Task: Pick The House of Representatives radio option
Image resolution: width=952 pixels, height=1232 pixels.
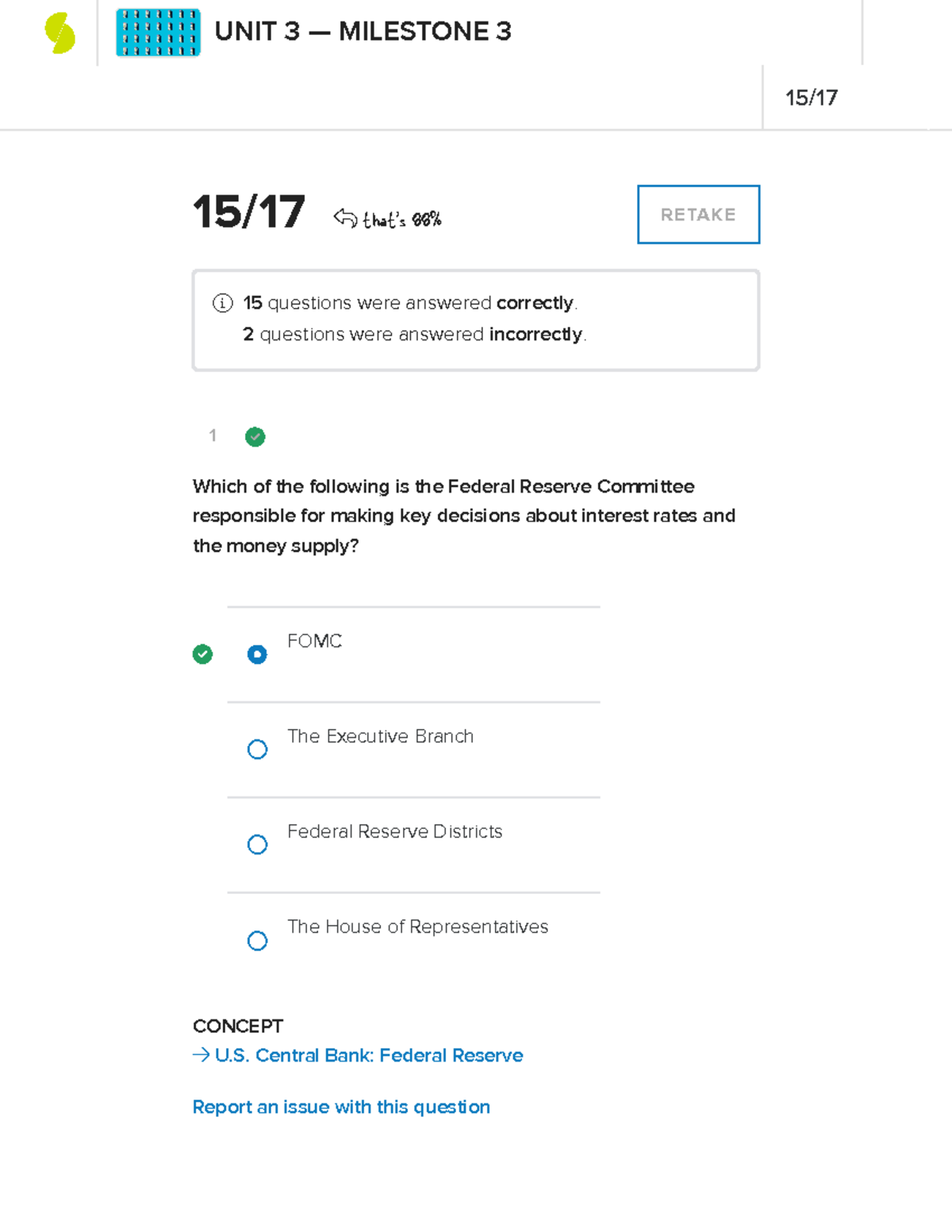Action: (x=257, y=941)
